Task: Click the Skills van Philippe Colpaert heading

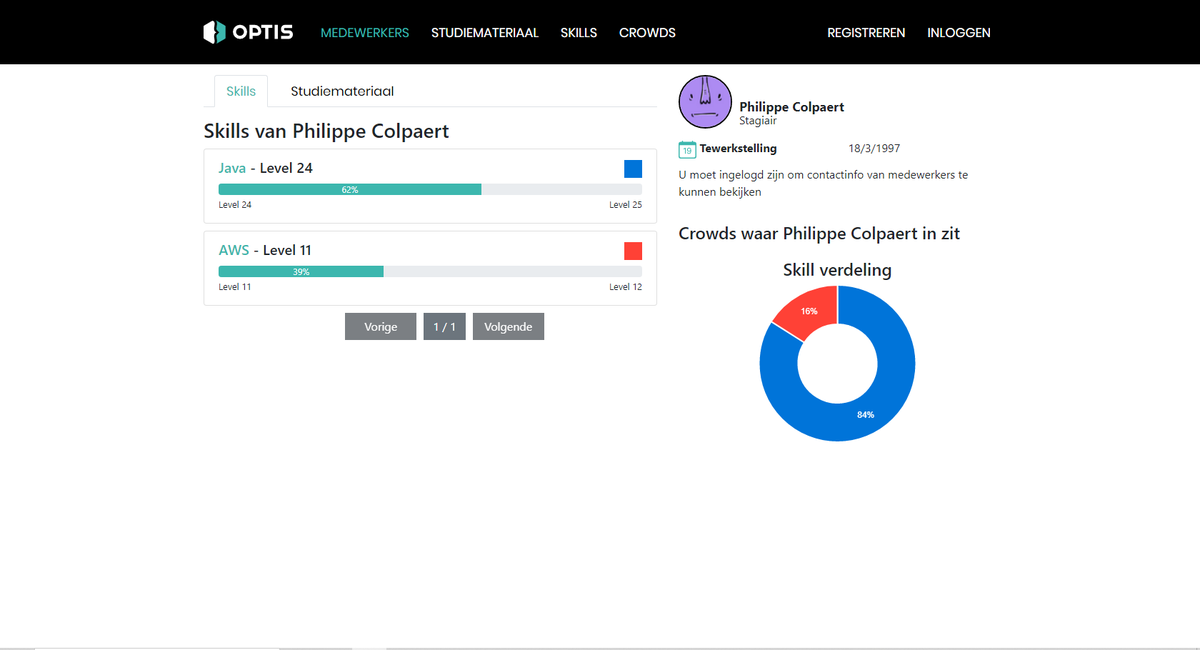Action: click(326, 131)
